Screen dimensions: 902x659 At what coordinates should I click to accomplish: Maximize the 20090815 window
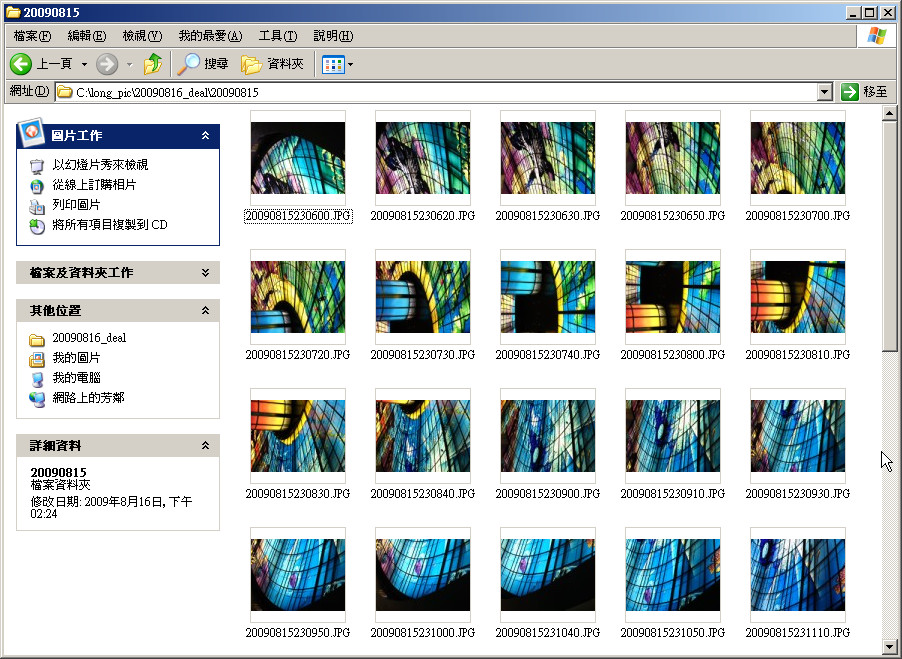pyautogui.click(x=871, y=12)
